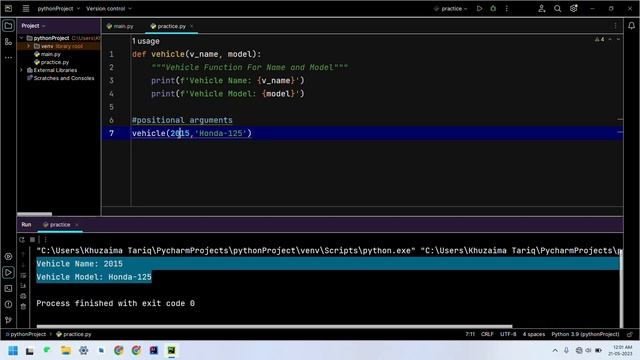Image resolution: width=640 pixels, height=360 pixels.
Task: Open the Problems tool window
Action: [8, 304]
